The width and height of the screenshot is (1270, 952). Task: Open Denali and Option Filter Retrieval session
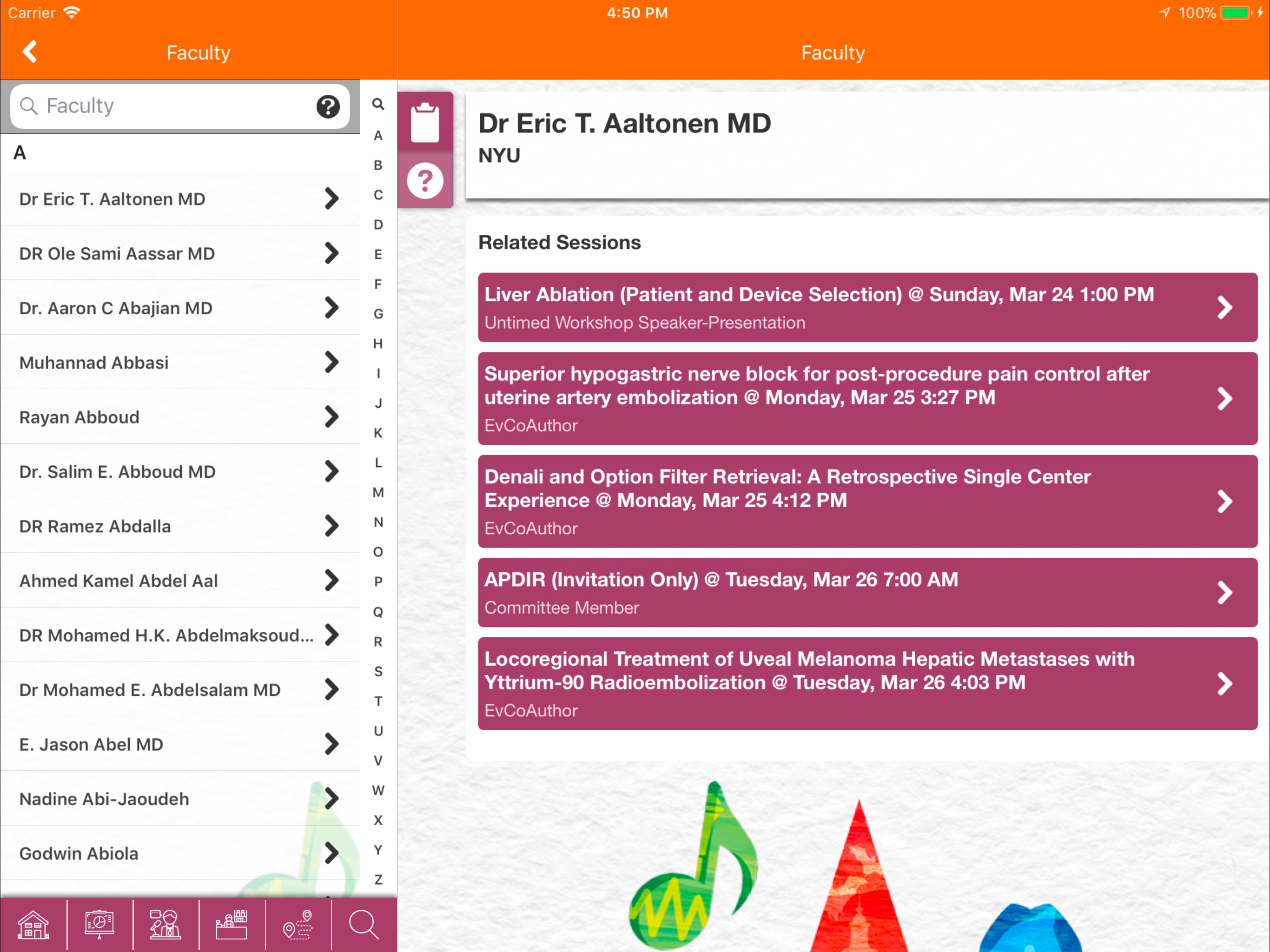pyautogui.click(x=867, y=501)
